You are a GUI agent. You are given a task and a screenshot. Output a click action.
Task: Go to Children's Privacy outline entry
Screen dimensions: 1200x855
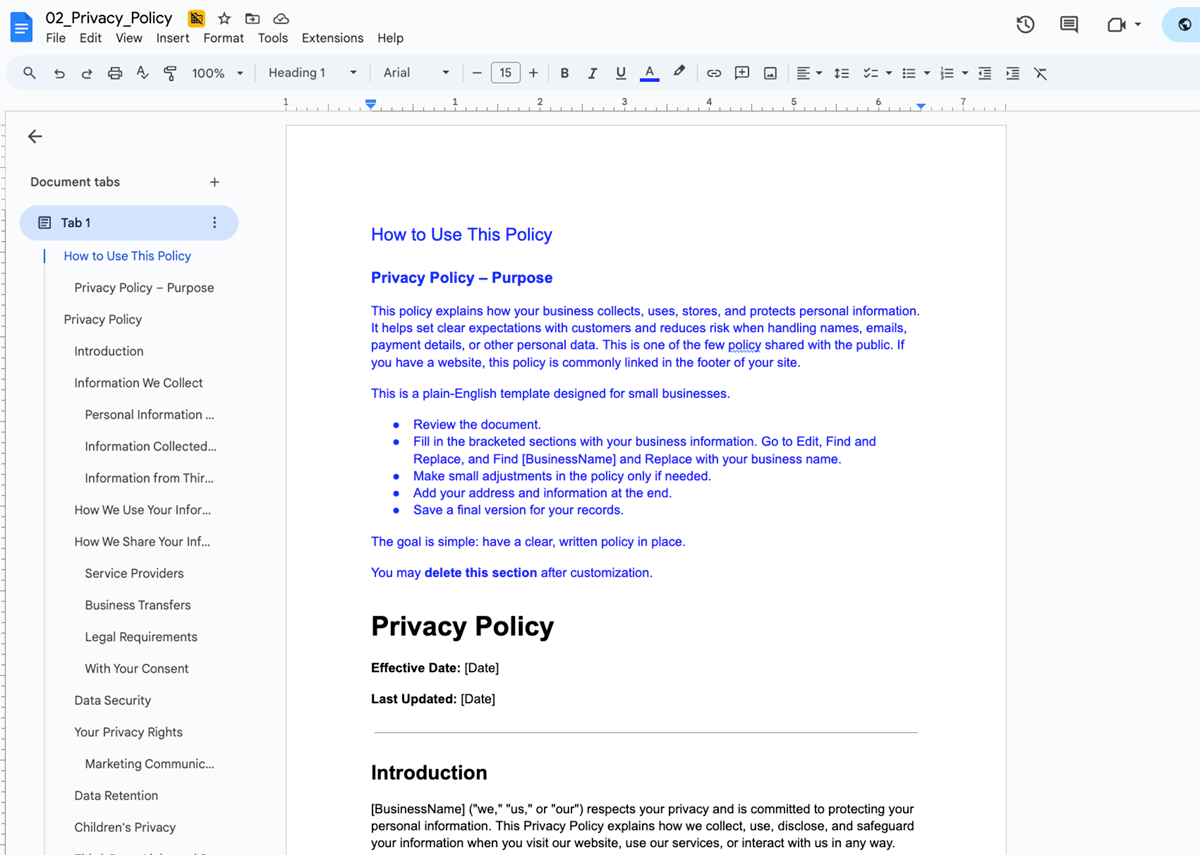(x=125, y=827)
